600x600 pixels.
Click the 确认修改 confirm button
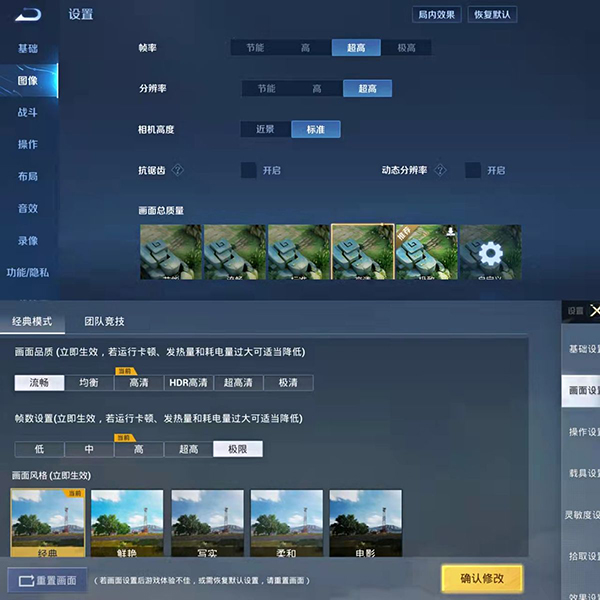click(482, 578)
